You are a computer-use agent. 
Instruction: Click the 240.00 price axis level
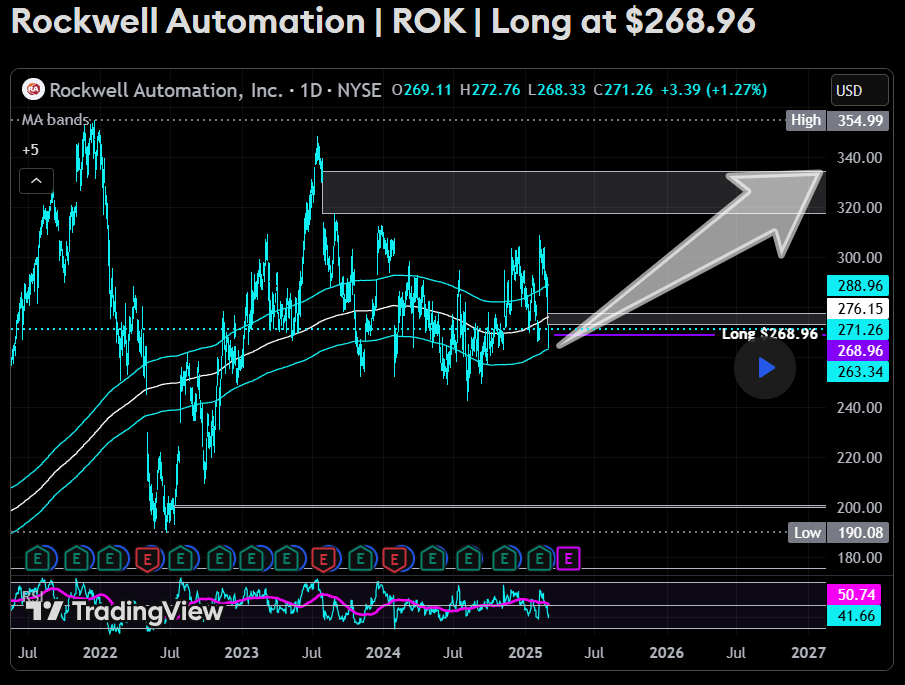click(x=859, y=407)
